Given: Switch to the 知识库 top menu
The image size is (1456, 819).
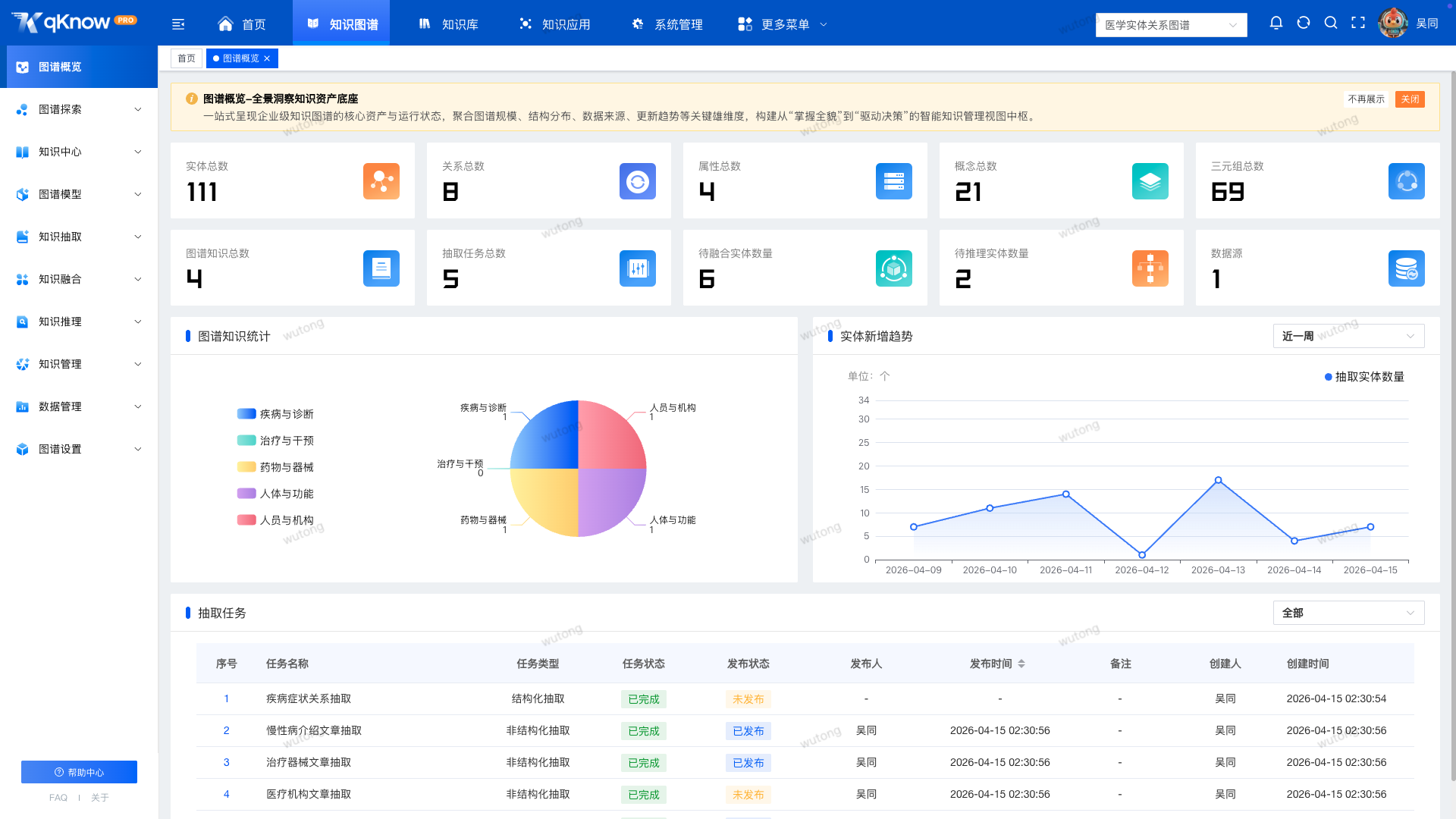Looking at the screenshot, I should click(448, 24).
